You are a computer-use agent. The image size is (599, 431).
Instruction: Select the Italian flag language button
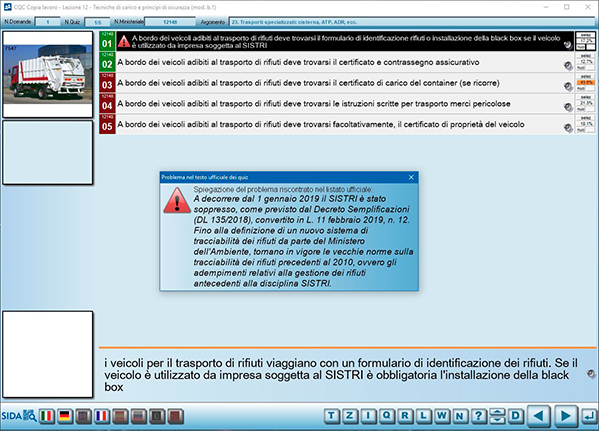[x=47, y=416]
